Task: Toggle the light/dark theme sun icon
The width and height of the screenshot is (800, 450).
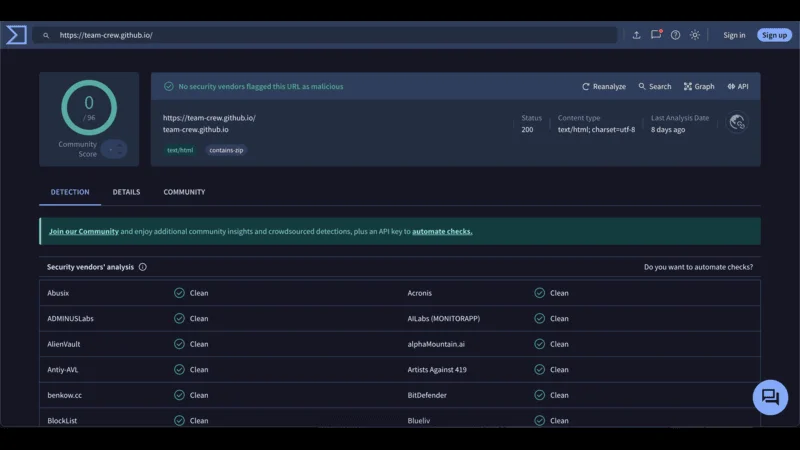Action: point(695,35)
